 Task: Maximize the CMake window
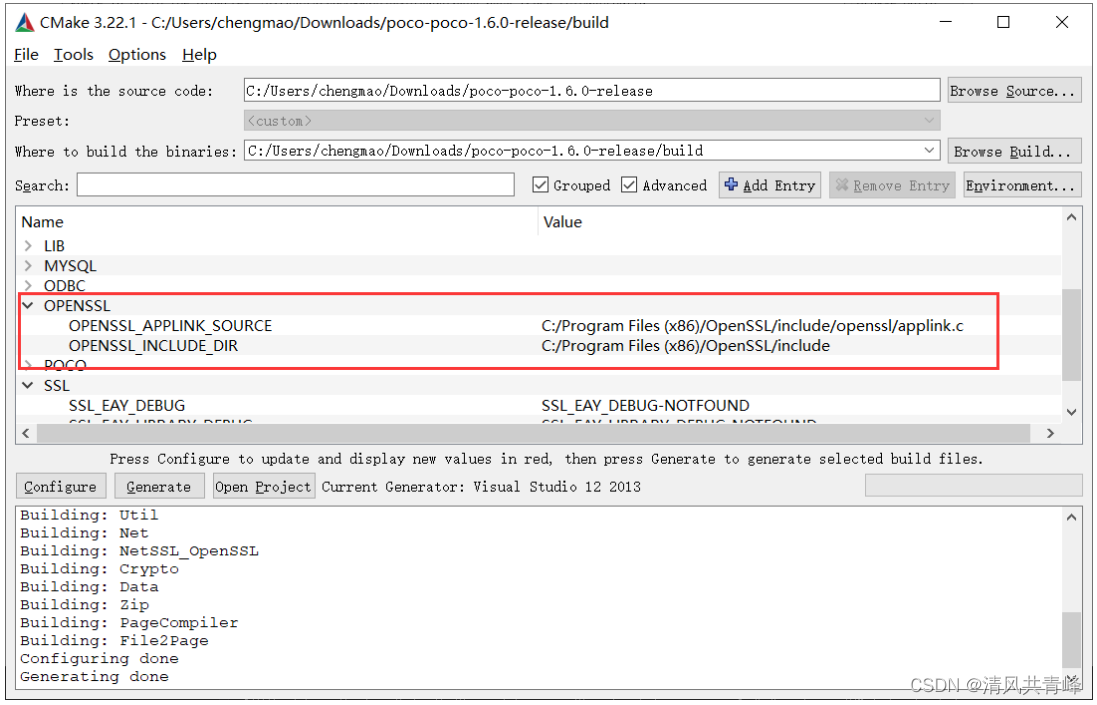1003,22
